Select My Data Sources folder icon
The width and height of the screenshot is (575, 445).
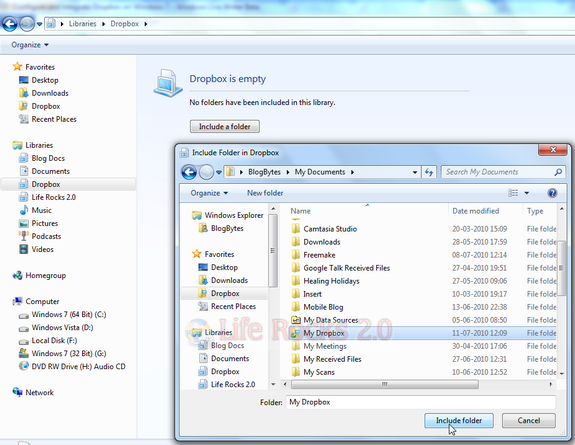[296, 320]
